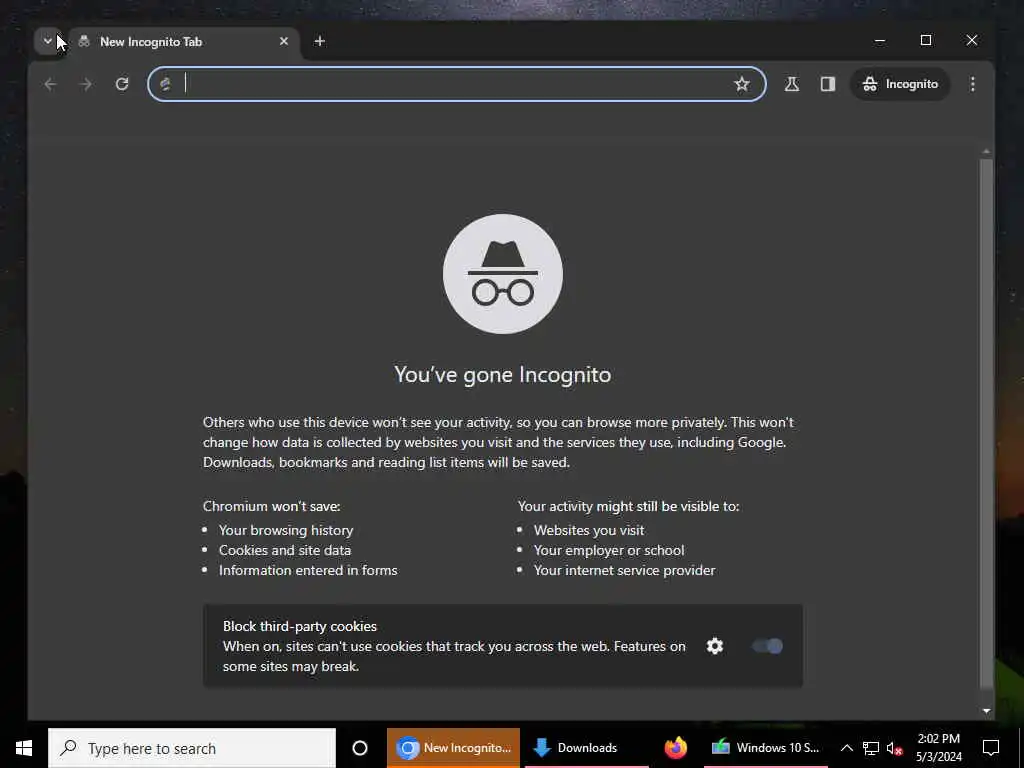Reload the current page
Viewport: 1024px width, 768px height.
[121, 84]
